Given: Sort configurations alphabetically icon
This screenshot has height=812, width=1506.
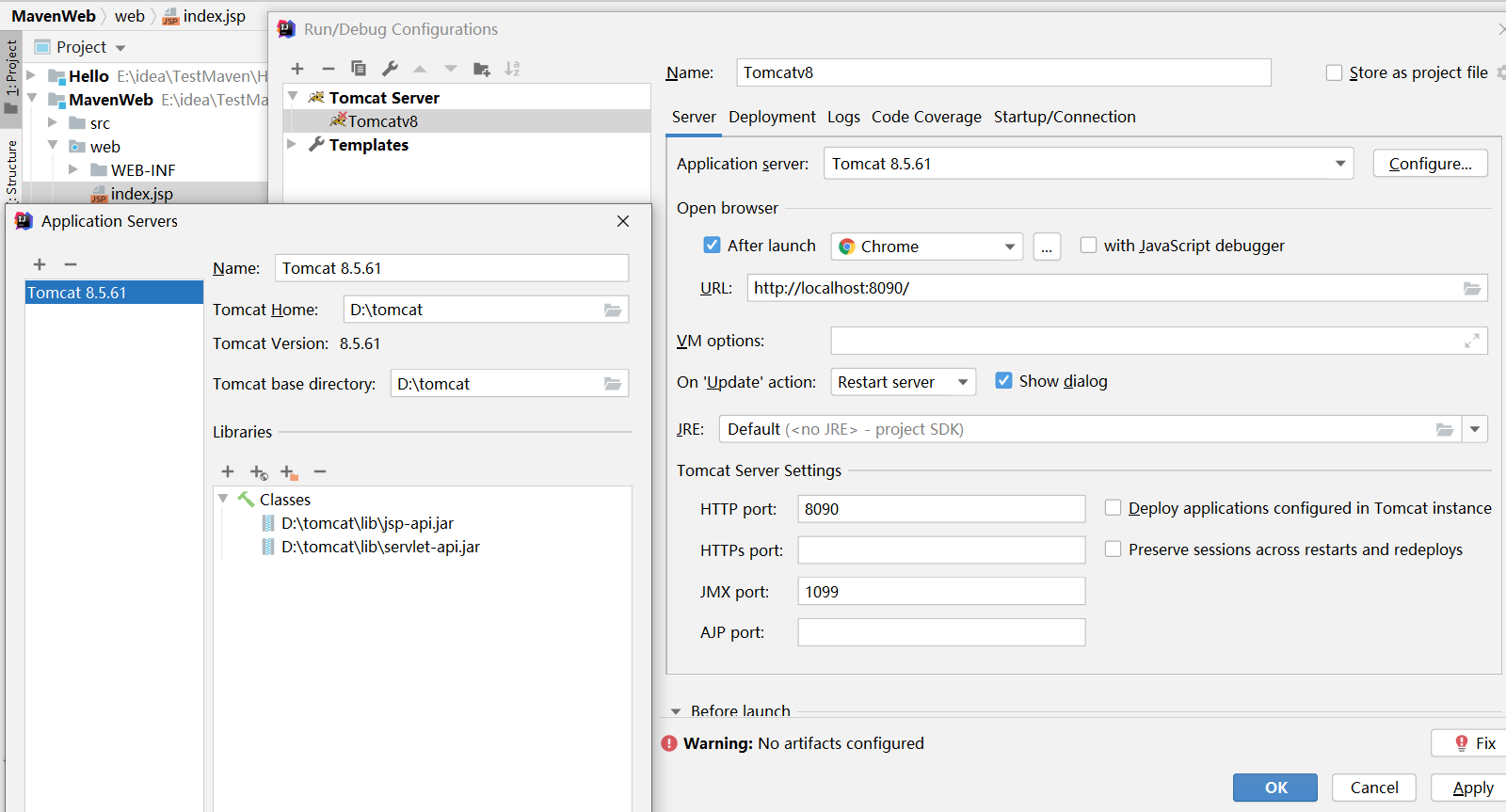Looking at the screenshot, I should coord(512,69).
